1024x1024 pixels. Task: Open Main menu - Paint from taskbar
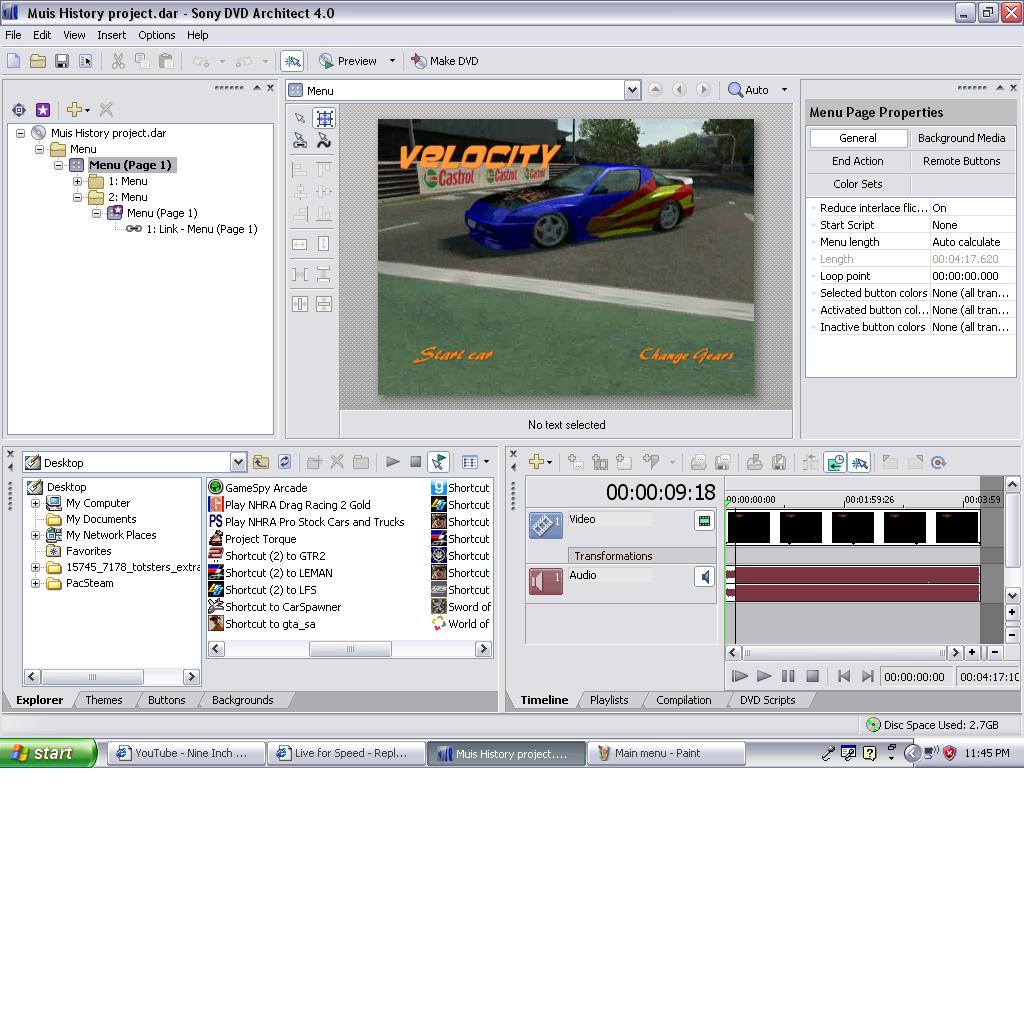coord(666,754)
